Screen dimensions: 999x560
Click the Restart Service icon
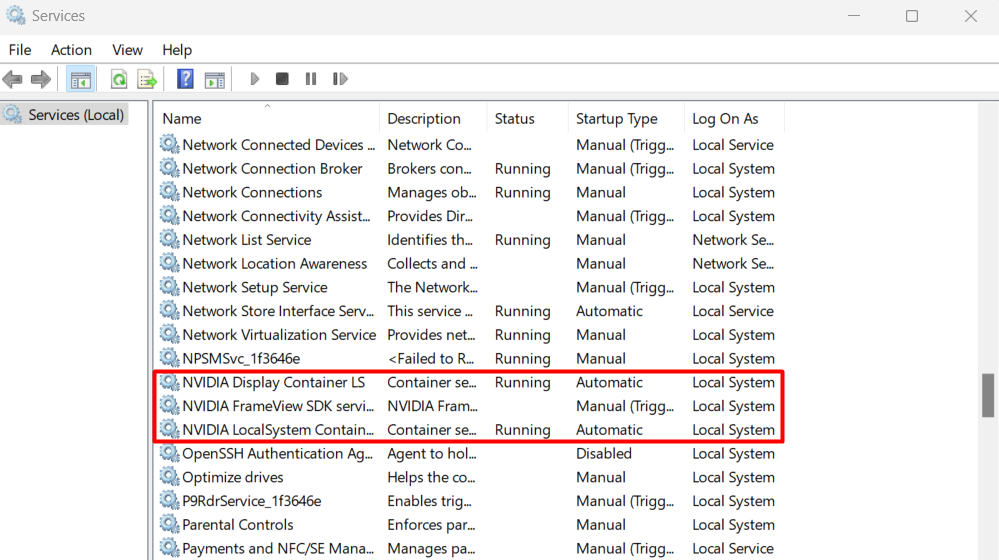(340, 79)
